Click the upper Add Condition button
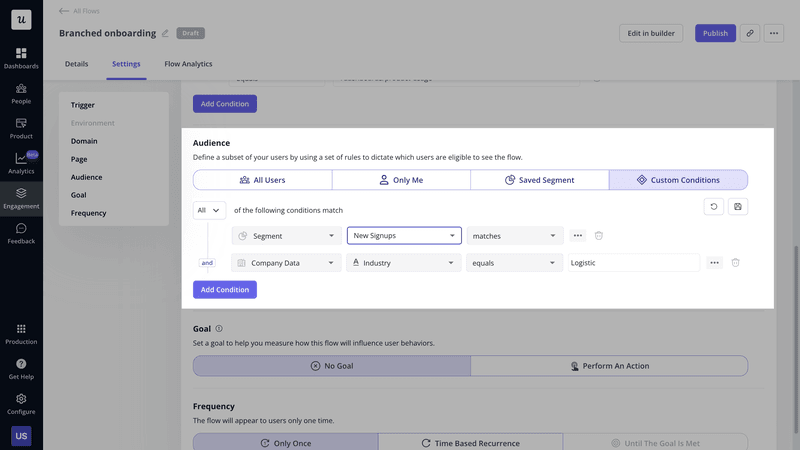Image resolution: width=800 pixels, height=450 pixels. tap(224, 104)
